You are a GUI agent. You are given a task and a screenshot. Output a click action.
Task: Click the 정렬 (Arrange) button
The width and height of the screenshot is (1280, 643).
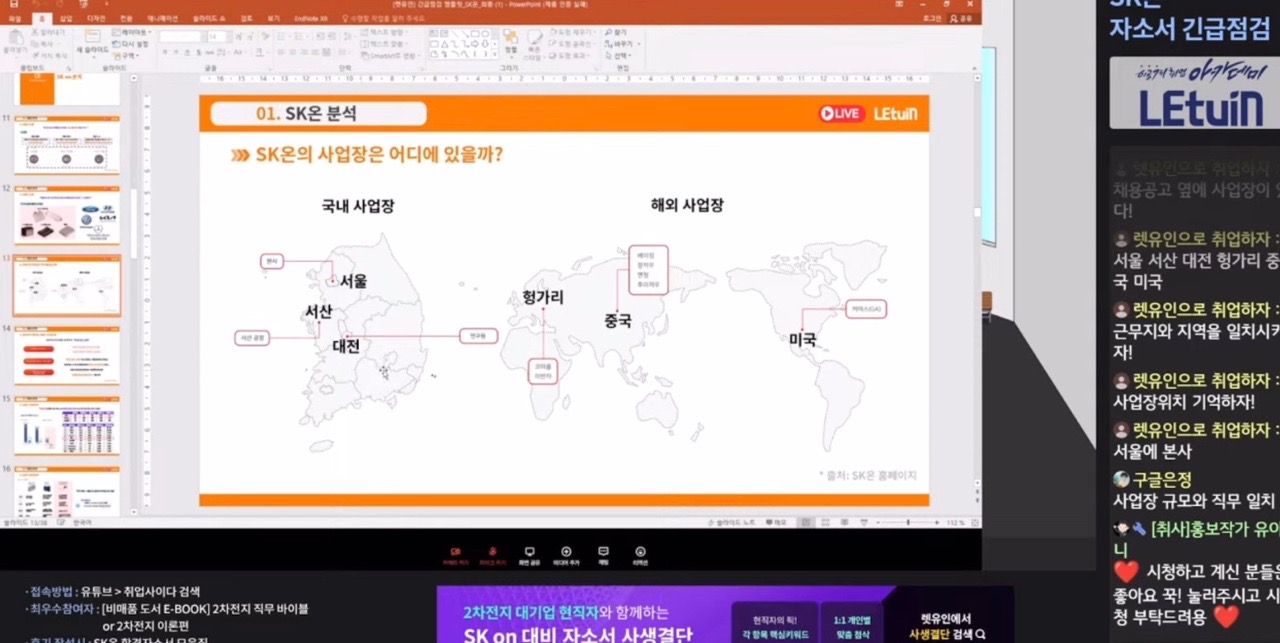tap(510, 42)
